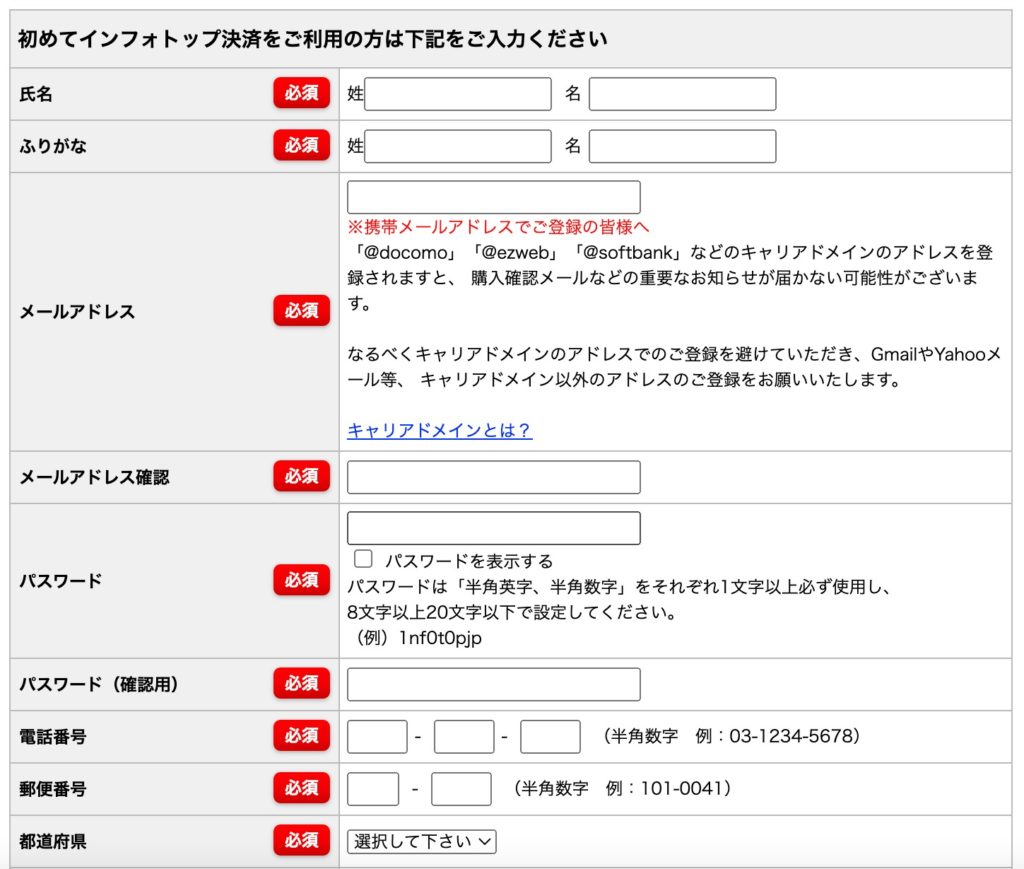The image size is (1024, 869).
Task: Click the メールアドレス確認 input field
Action: [x=493, y=477]
